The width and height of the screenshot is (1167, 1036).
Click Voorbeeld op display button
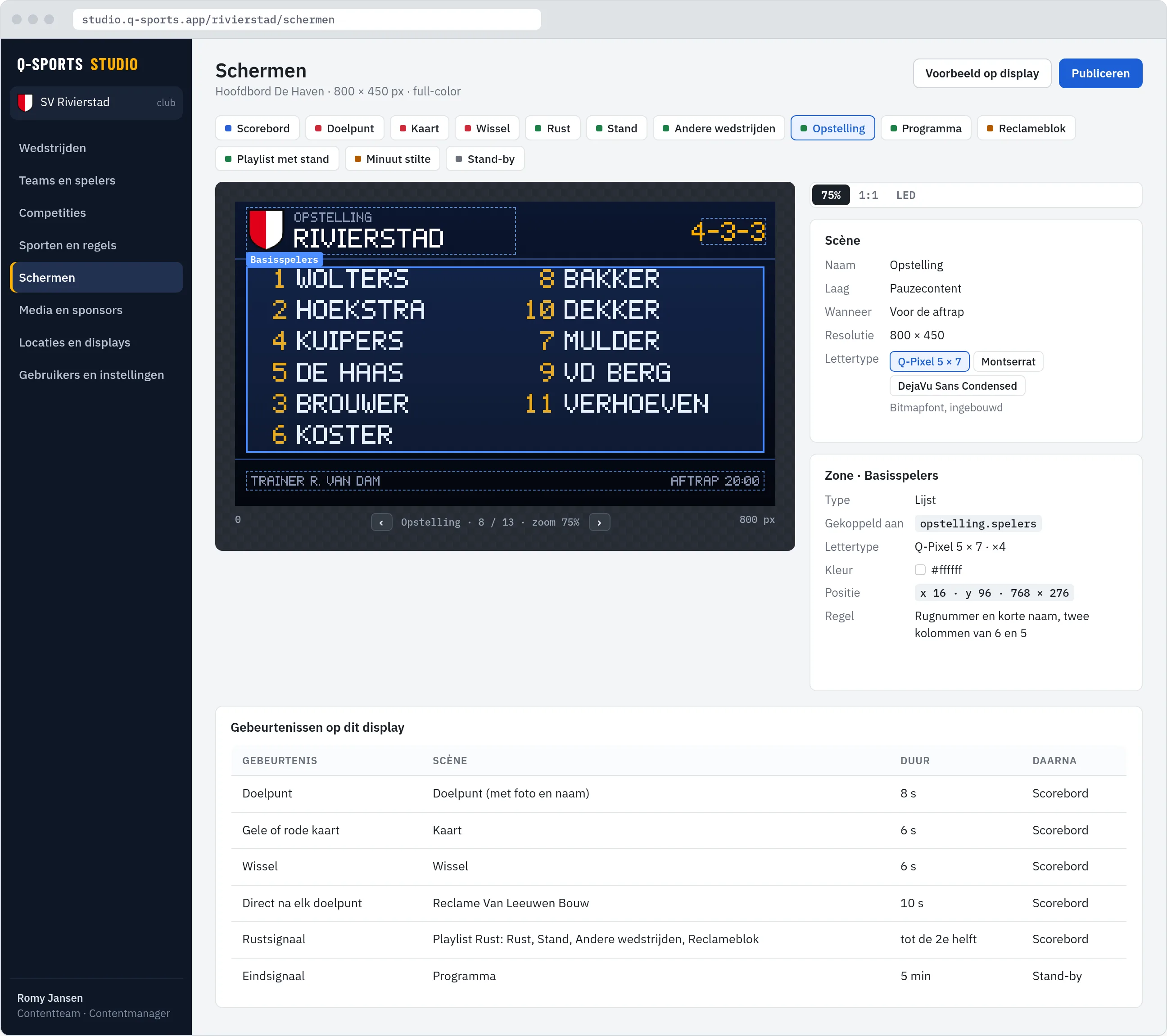pyautogui.click(x=982, y=74)
